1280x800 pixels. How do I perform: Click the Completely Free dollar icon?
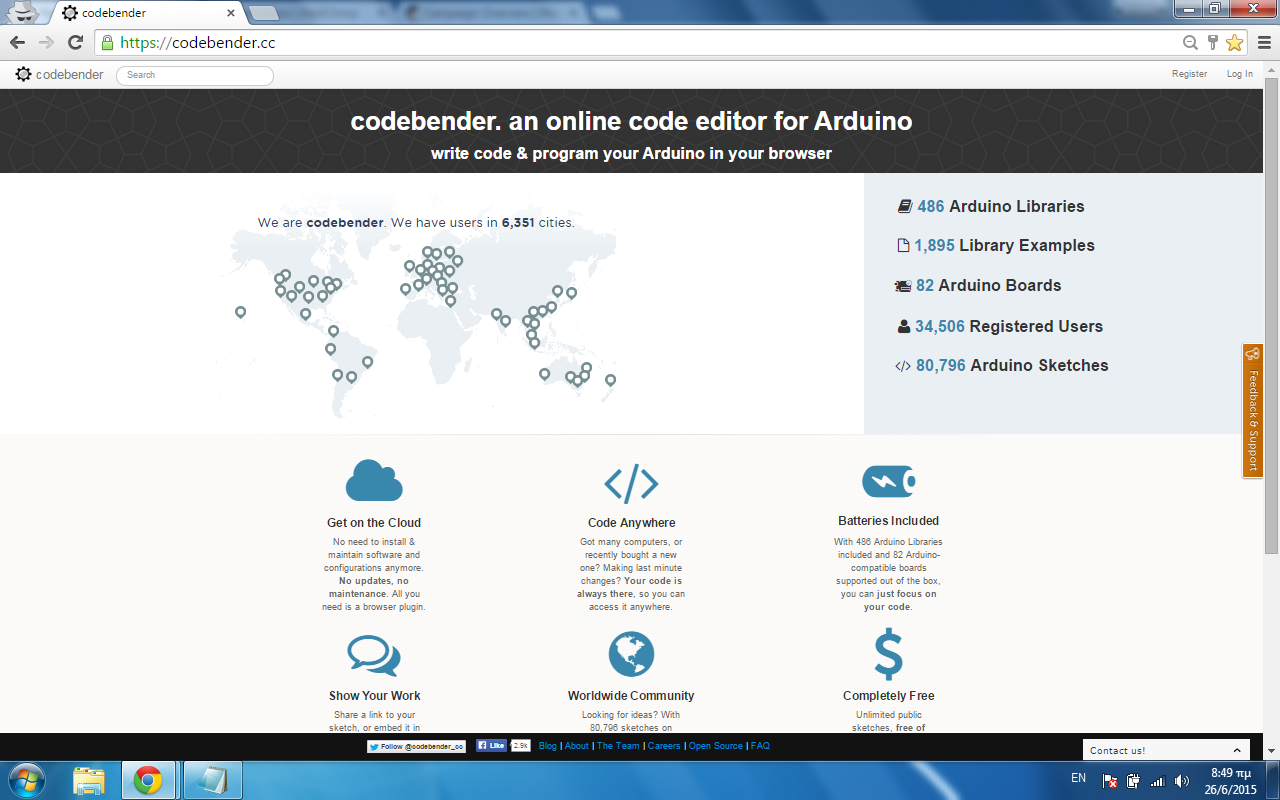[888, 654]
